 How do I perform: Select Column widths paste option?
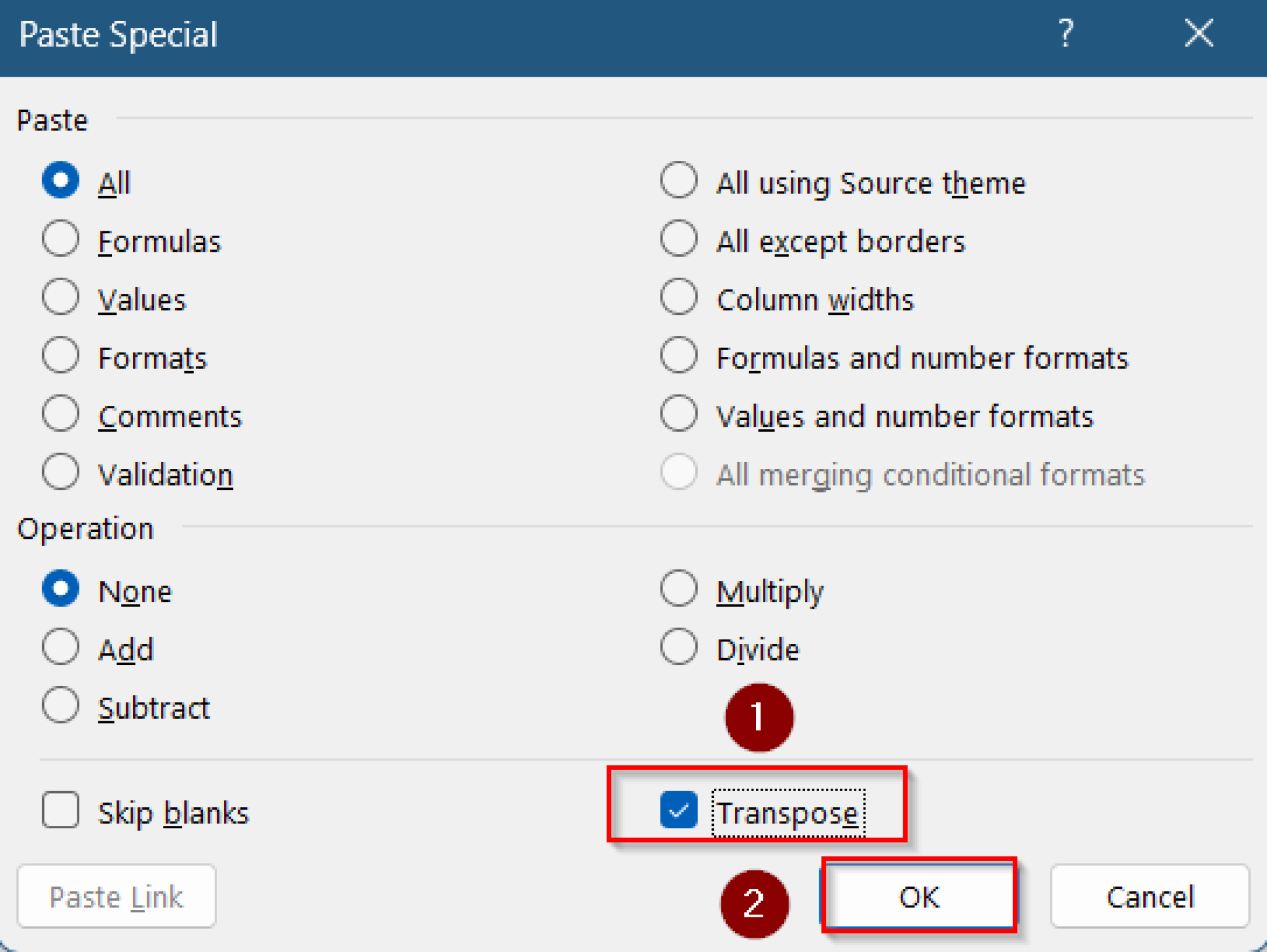(678, 298)
